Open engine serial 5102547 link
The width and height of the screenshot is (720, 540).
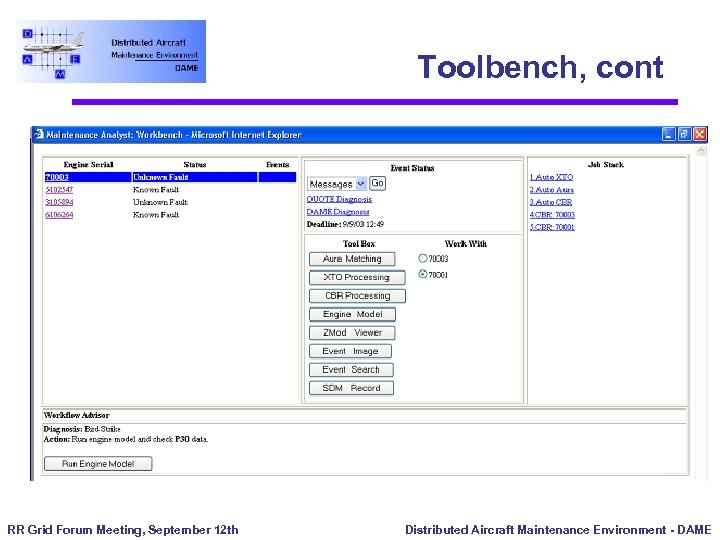coord(59,190)
